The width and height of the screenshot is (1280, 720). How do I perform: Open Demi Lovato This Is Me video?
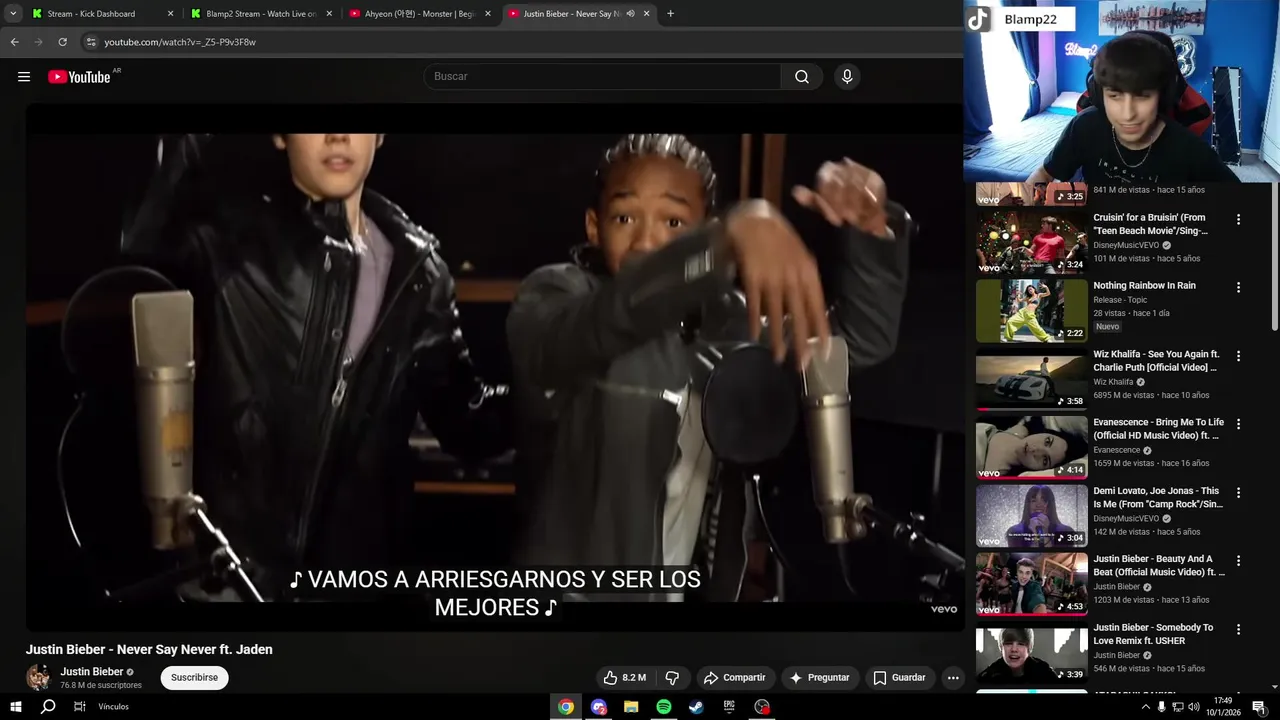(1031, 516)
